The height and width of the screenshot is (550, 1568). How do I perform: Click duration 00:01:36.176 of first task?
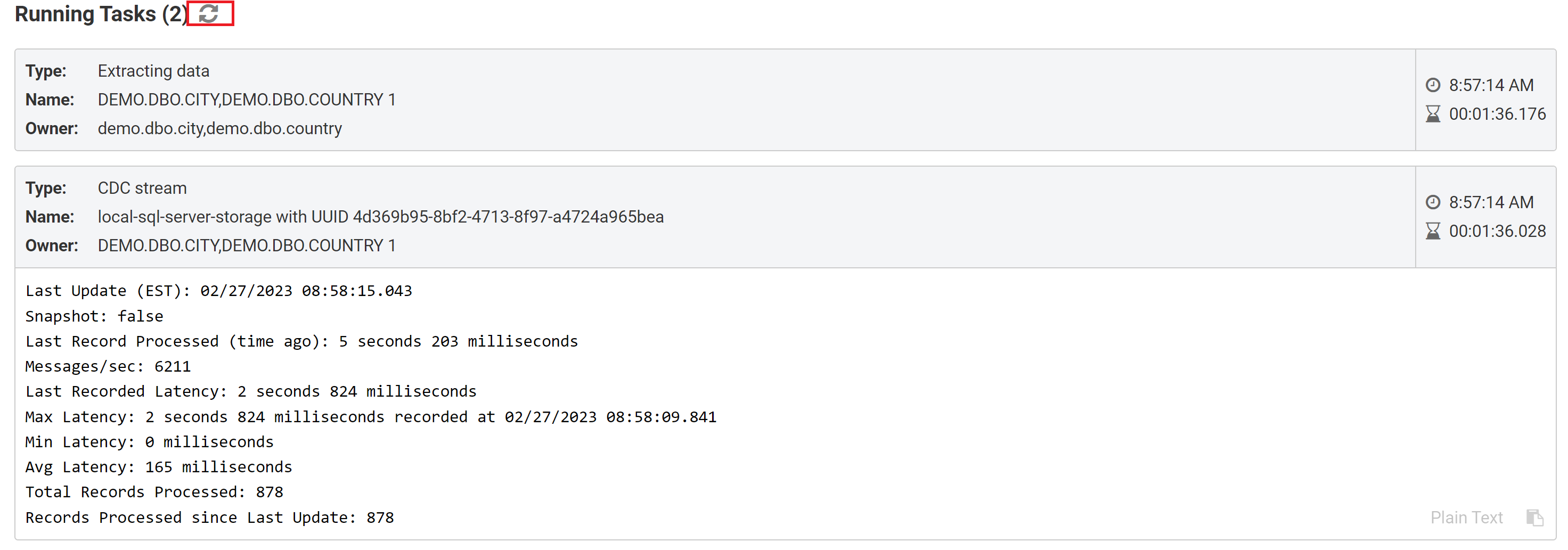point(1497,114)
